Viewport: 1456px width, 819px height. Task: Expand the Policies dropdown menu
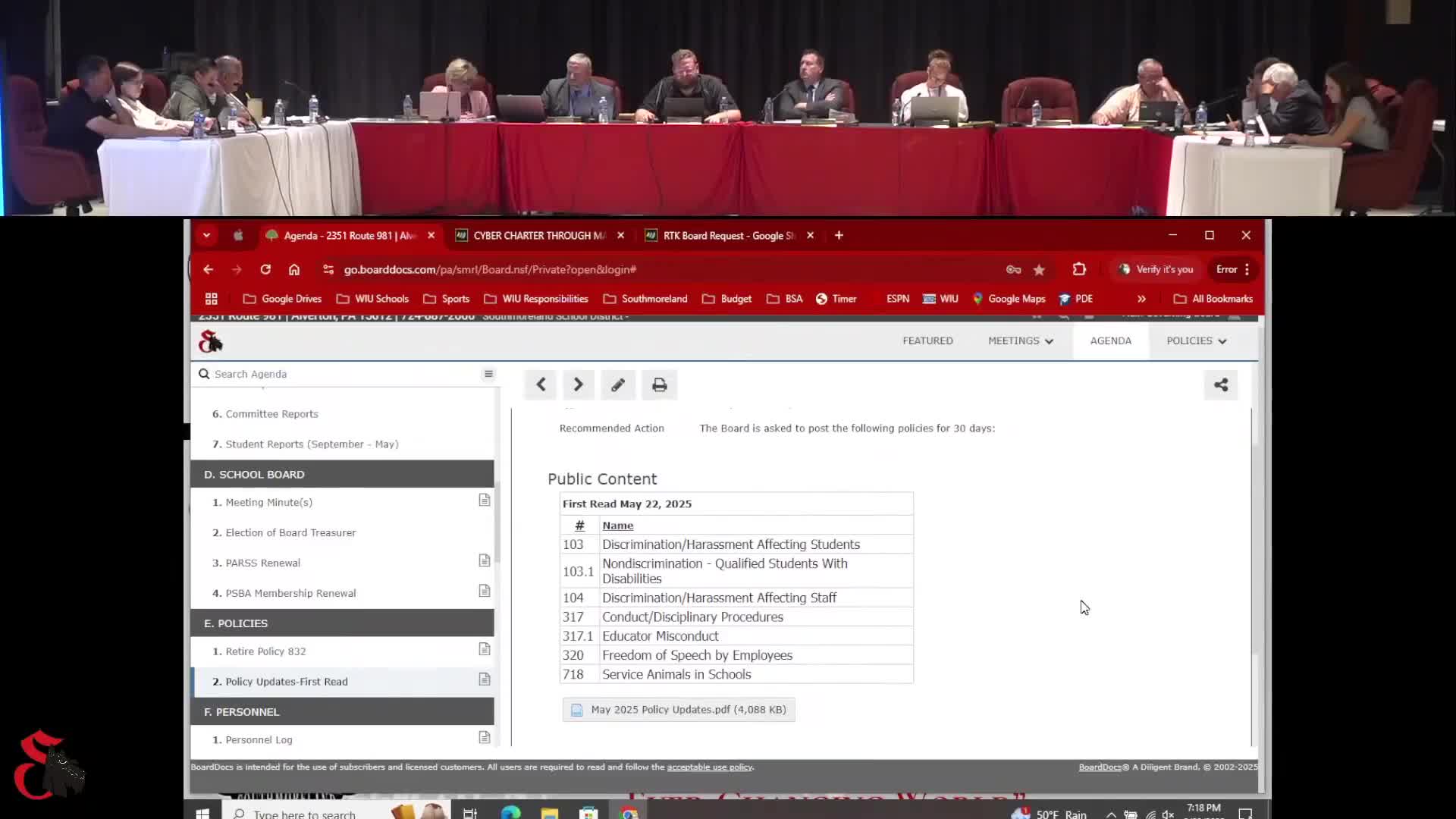(1196, 340)
